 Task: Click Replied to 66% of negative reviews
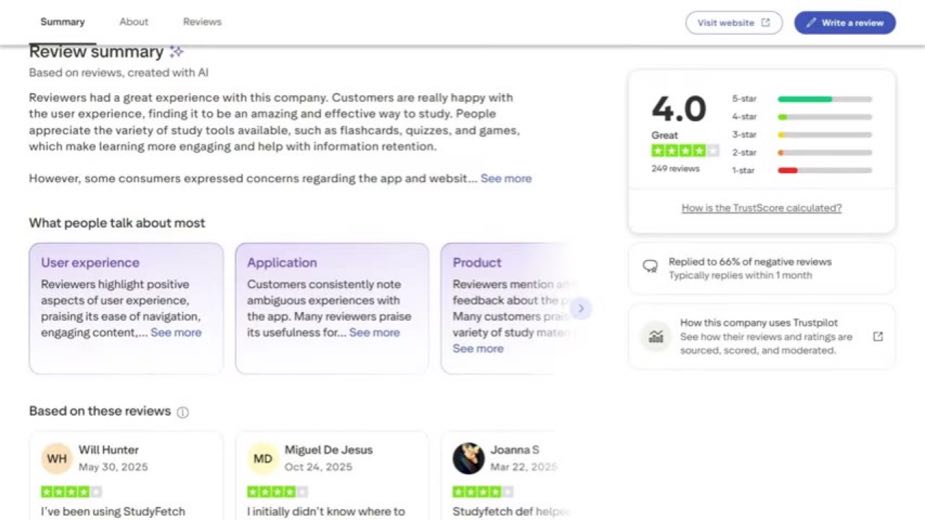point(750,261)
